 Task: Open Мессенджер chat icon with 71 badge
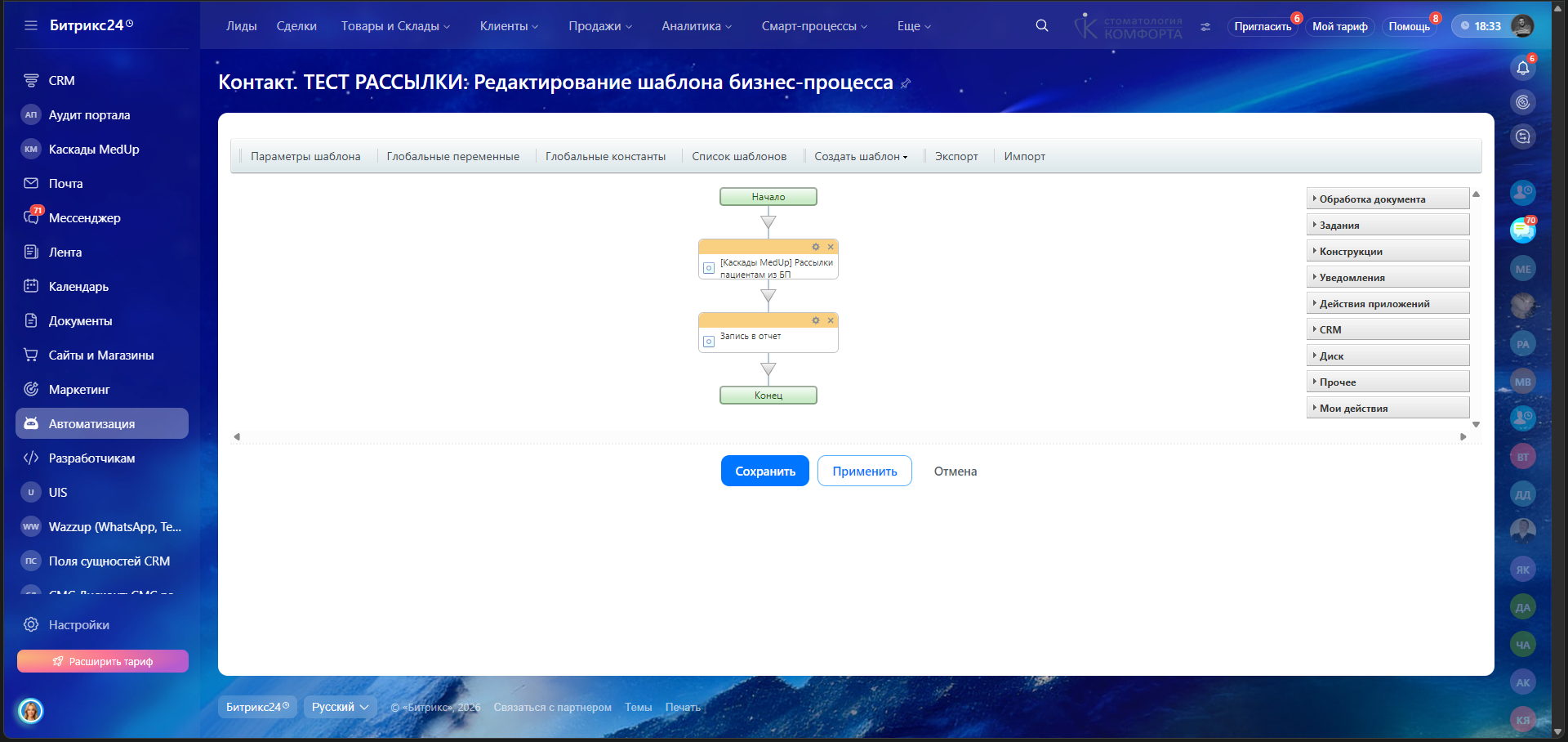point(31,217)
